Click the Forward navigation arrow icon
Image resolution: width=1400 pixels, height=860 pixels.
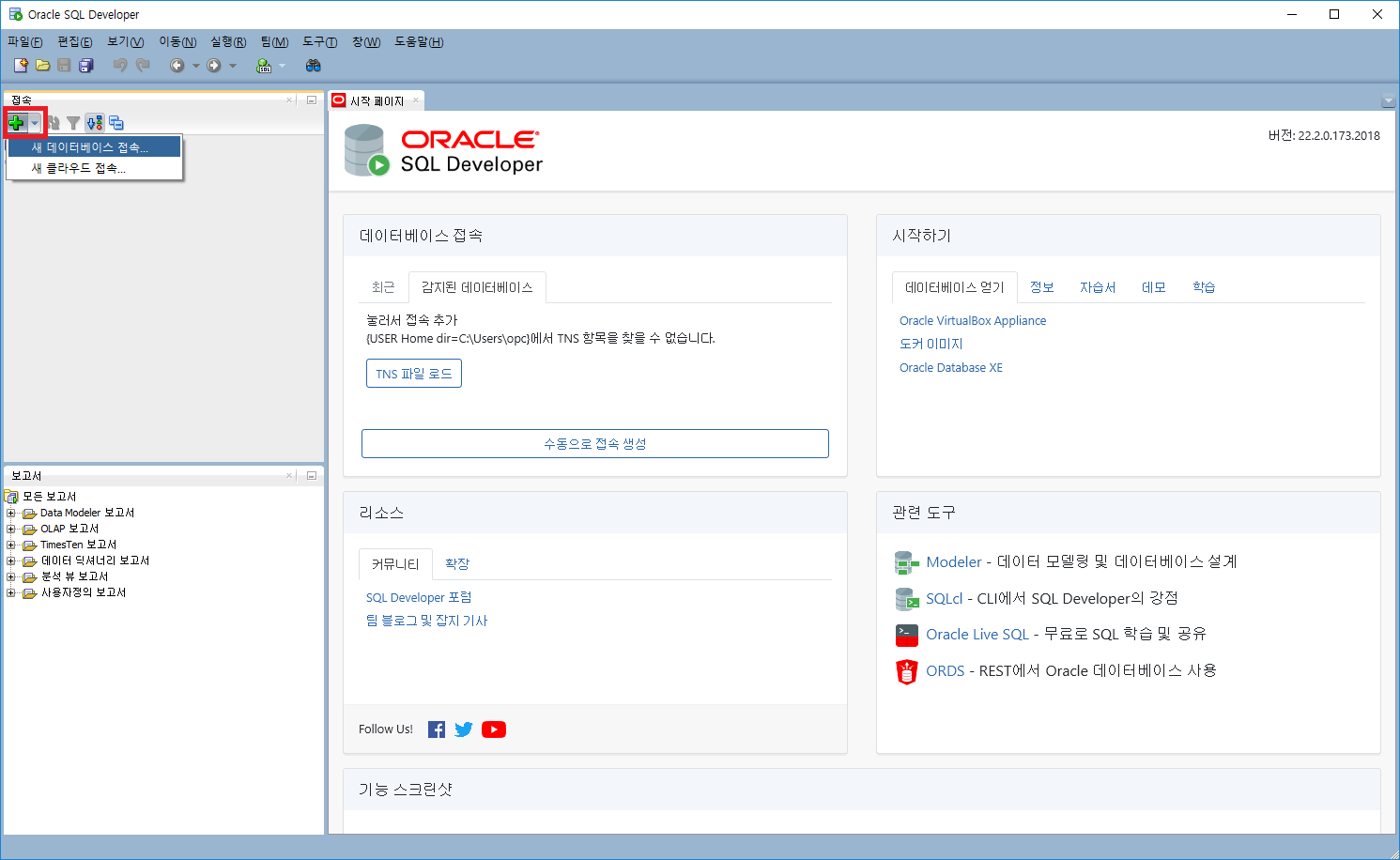point(214,65)
